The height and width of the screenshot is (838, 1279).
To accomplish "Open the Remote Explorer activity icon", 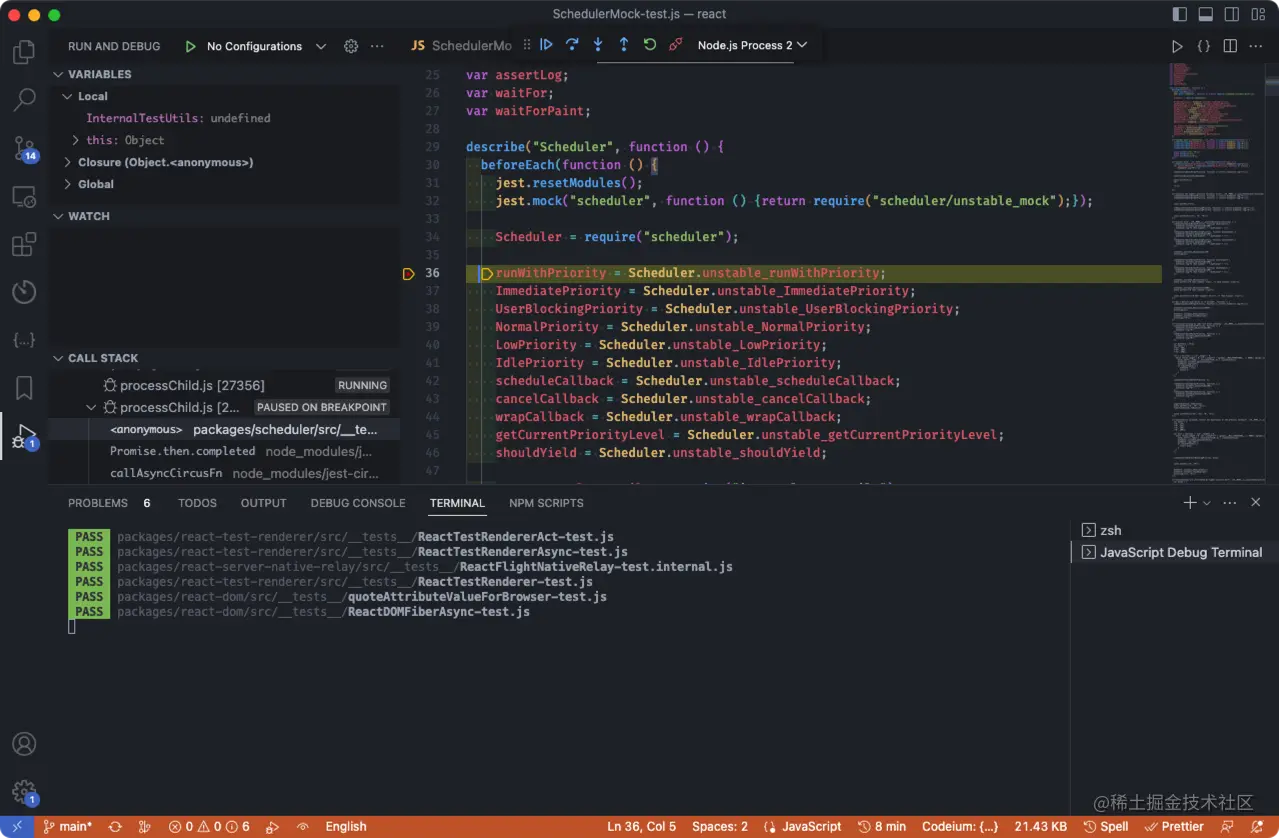I will coord(24,197).
